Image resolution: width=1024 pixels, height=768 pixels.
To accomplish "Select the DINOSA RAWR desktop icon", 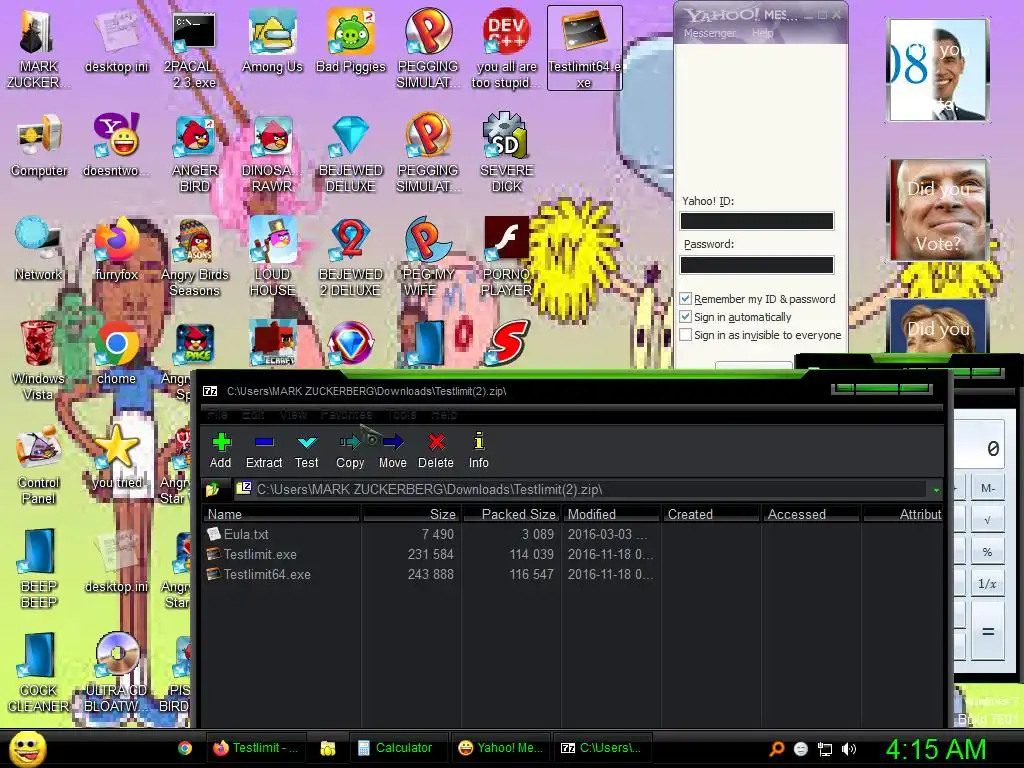I will coord(272,153).
